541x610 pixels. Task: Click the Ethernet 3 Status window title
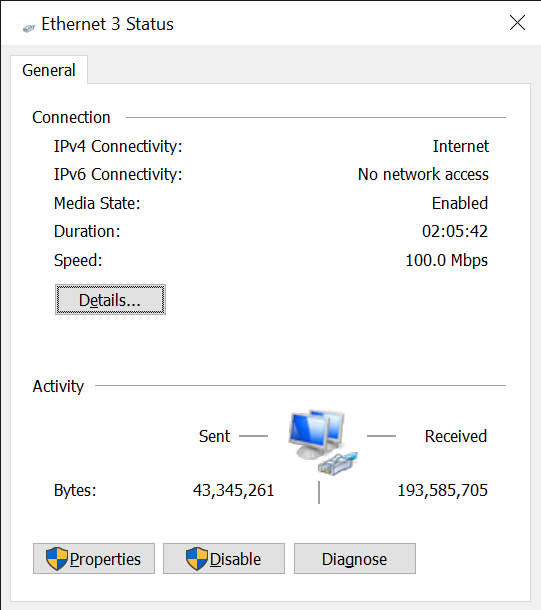click(x=107, y=24)
